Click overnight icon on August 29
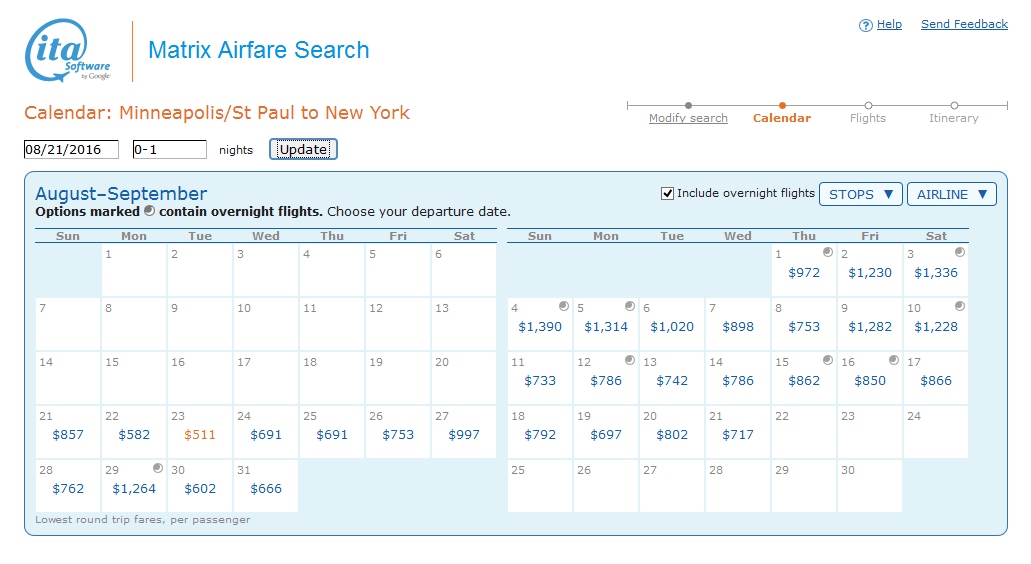 [x=158, y=468]
